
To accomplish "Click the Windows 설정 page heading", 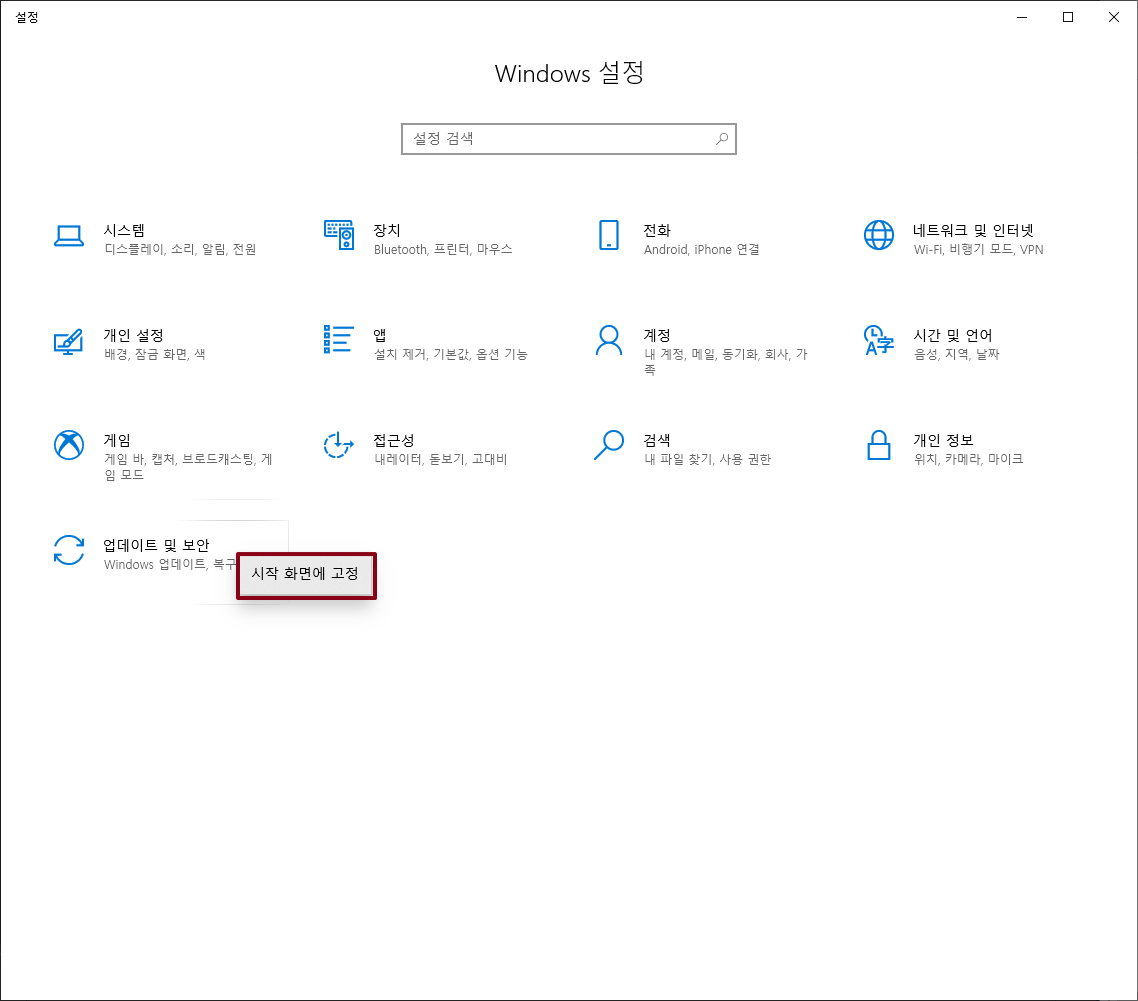I will coord(569,73).
